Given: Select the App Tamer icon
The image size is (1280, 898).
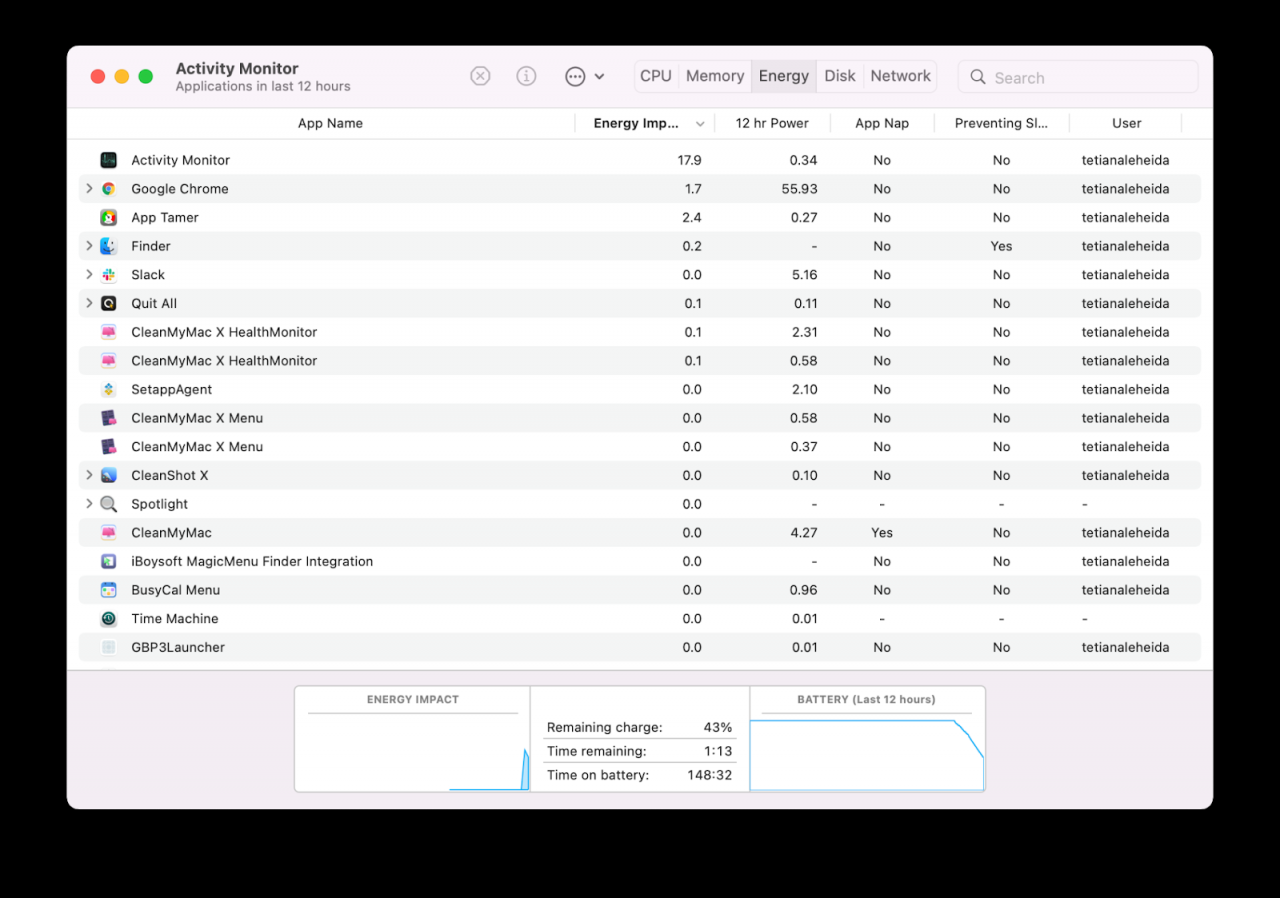Looking at the screenshot, I should pyautogui.click(x=109, y=218).
